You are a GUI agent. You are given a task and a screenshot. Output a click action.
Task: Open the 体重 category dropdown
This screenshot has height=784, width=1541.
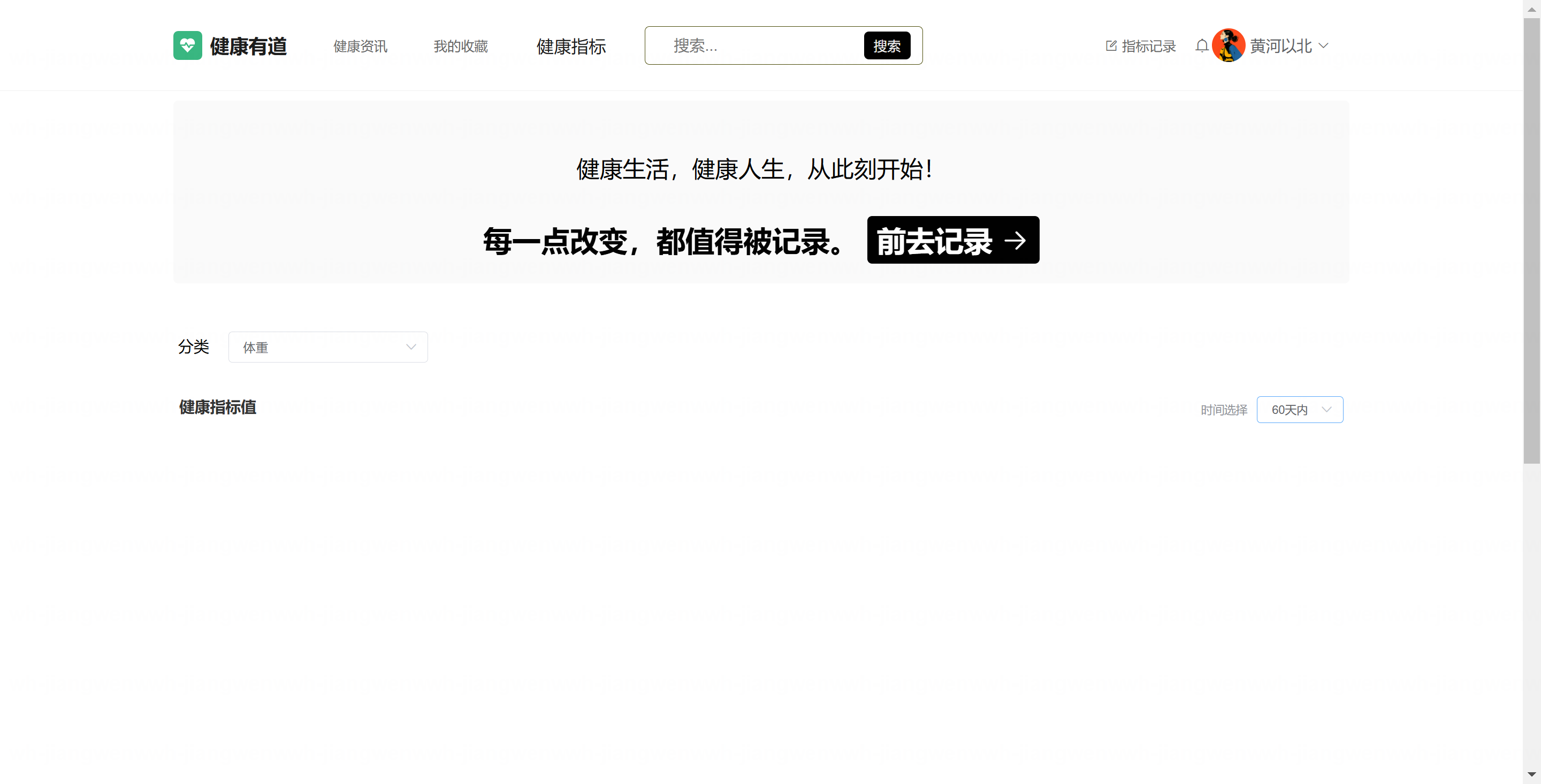(328, 347)
